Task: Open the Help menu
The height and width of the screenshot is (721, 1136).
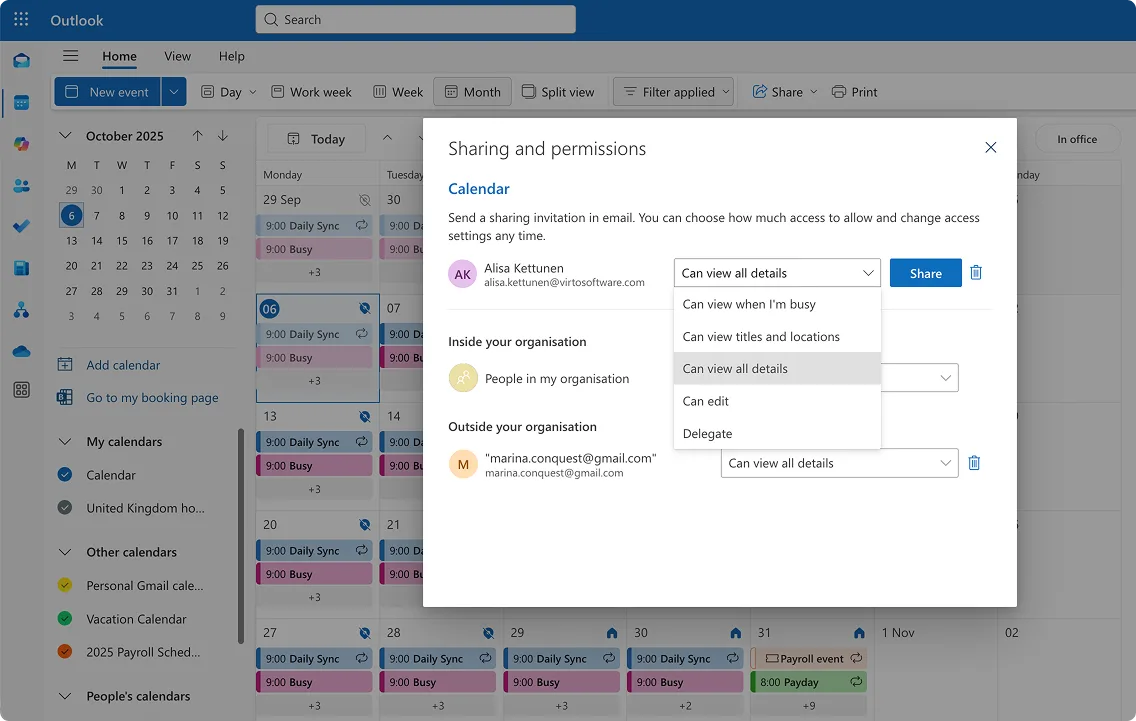Action: pyautogui.click(x=231, y=56)
